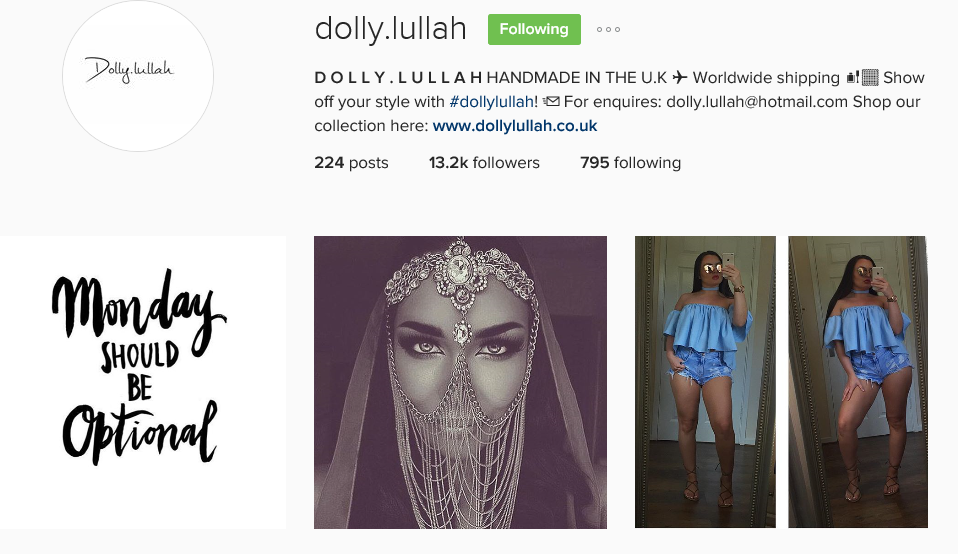Click the #dollylullah hashtag link
Viewport: 958px width, 554px height.
491,101
